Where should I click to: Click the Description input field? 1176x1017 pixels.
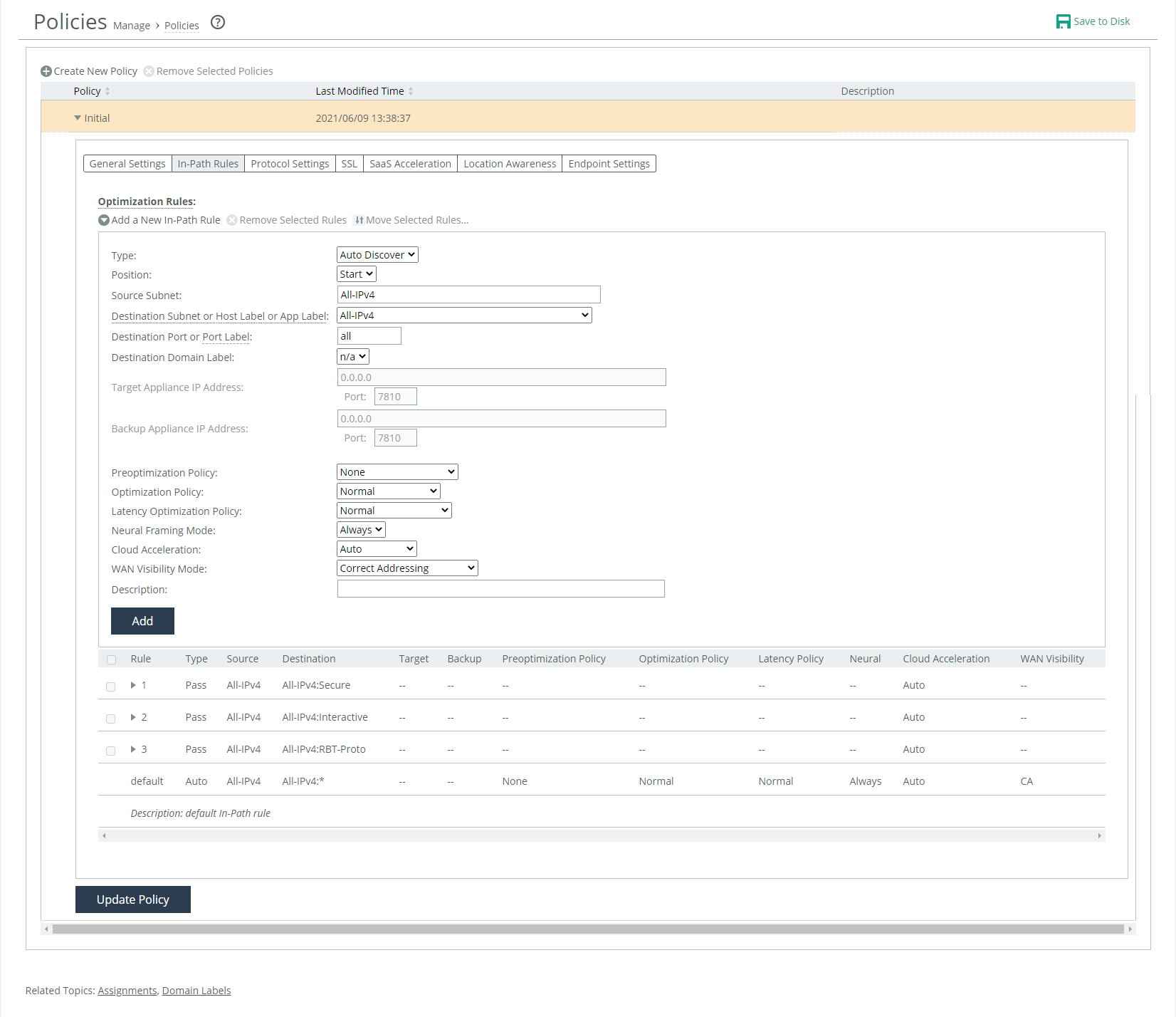click(x=500, y=589)
